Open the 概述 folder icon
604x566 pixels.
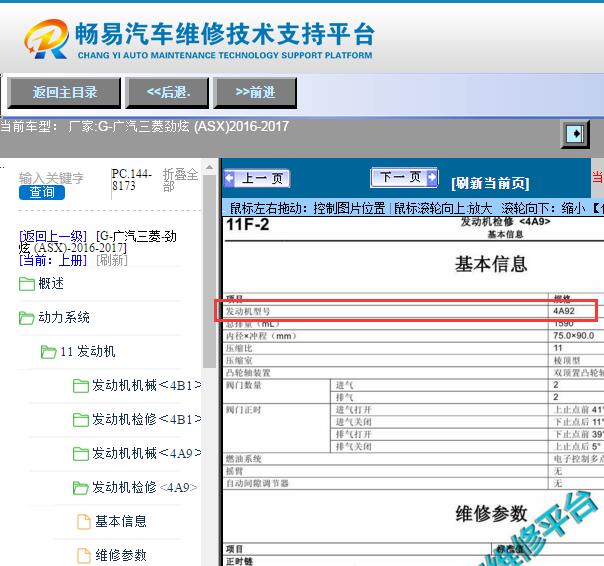(x=27, y=284)
